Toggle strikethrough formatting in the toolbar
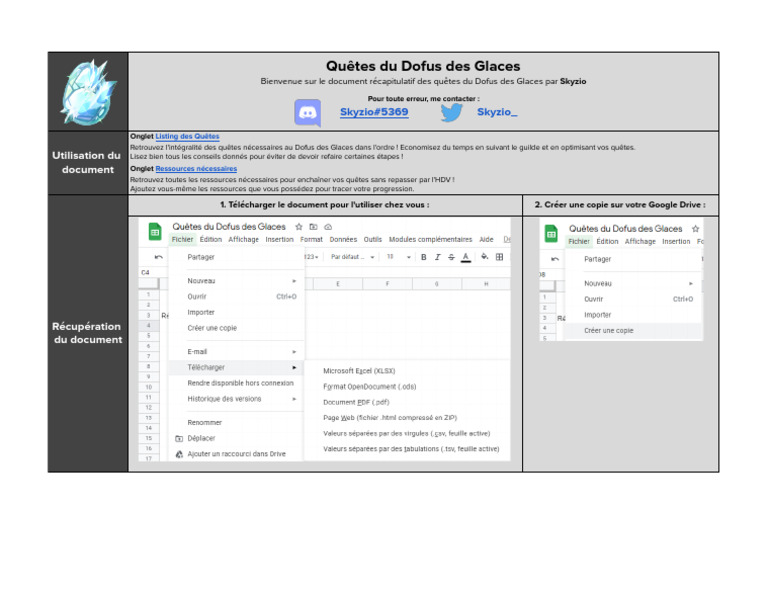 point(451,257)
